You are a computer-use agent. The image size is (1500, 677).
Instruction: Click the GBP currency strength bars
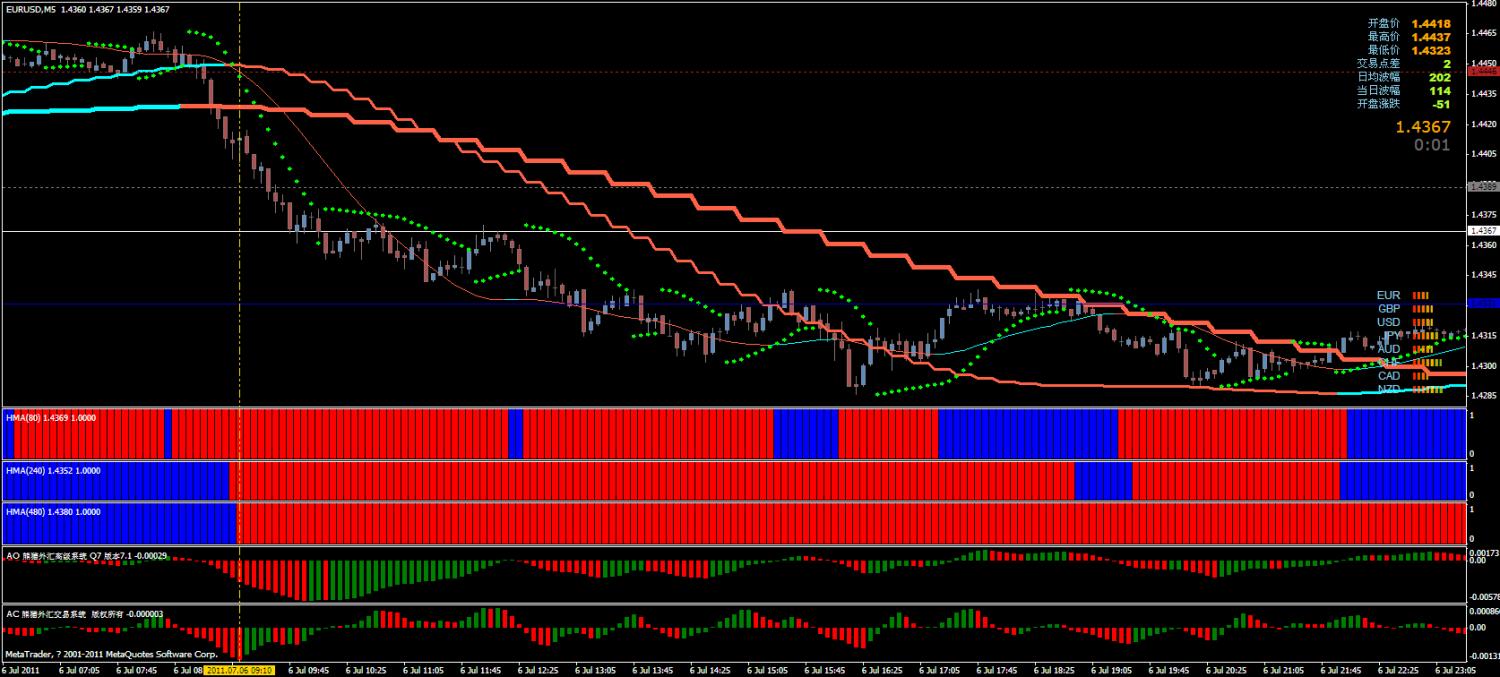pos(1423,309)
